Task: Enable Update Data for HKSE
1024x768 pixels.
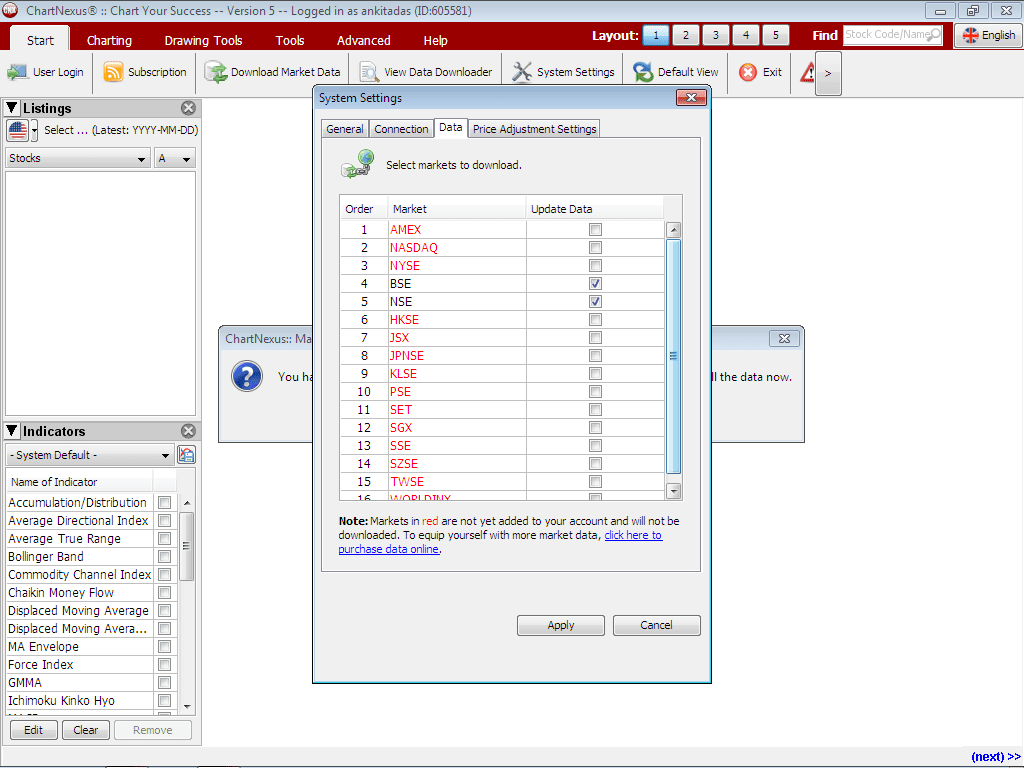Action: (x=595, y=319)
